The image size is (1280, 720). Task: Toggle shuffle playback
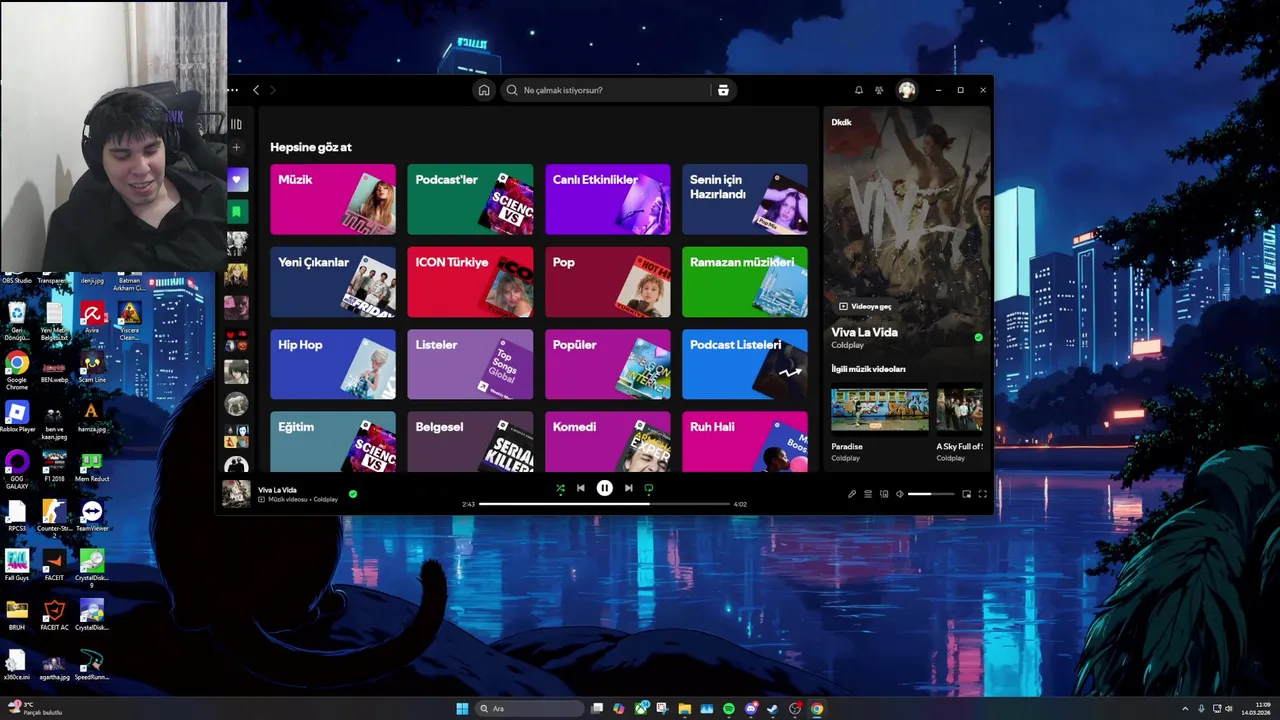point(560,488)
